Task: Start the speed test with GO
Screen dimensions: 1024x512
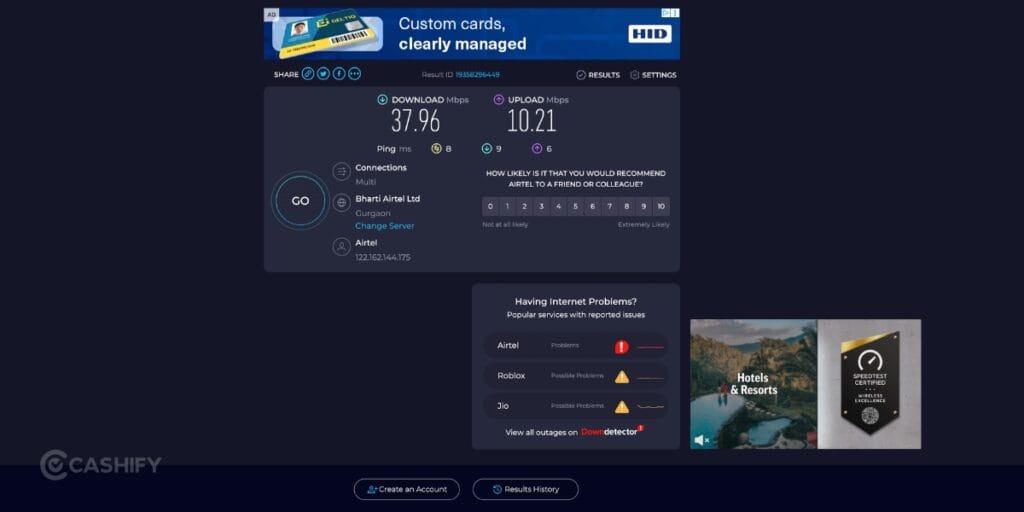Action: [300, 201]
